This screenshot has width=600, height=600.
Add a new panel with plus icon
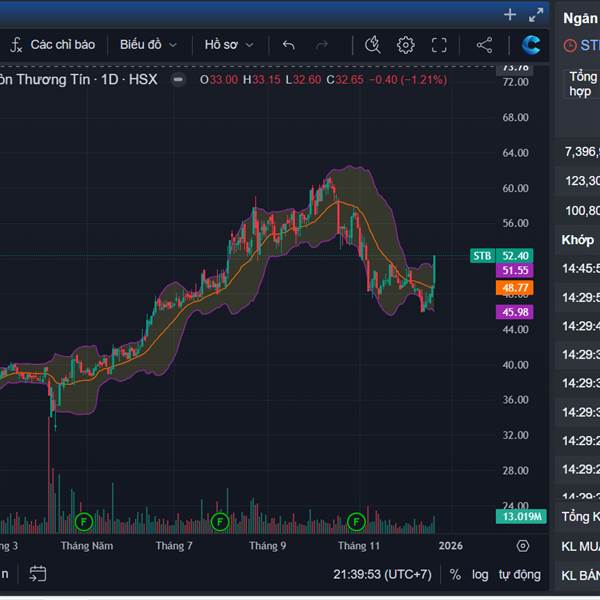tap(510, 14)
